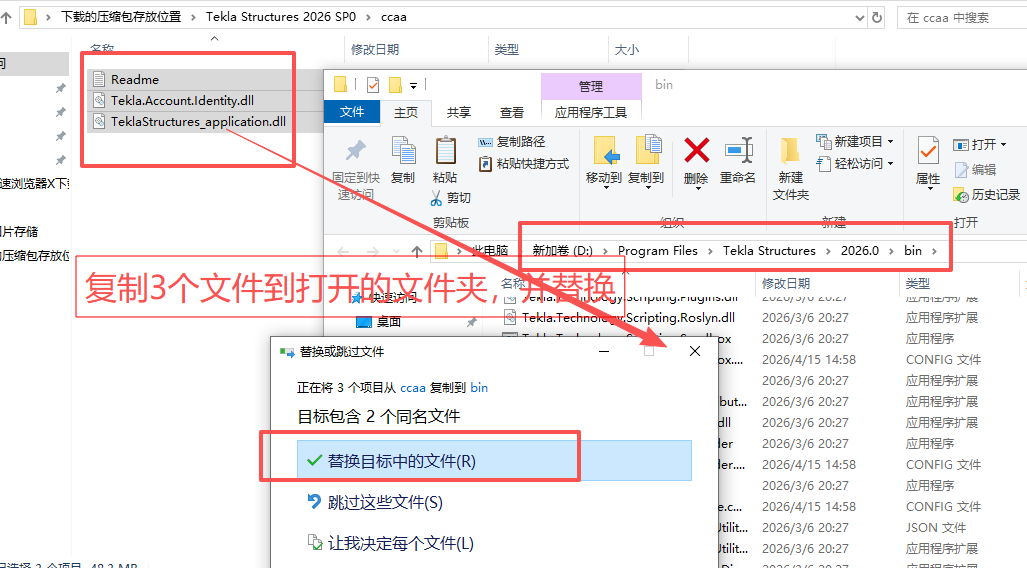The height and width of the screenshot is (568, 1027).
Task: Sort ccaa list by Type header
Action: point(506,50)
